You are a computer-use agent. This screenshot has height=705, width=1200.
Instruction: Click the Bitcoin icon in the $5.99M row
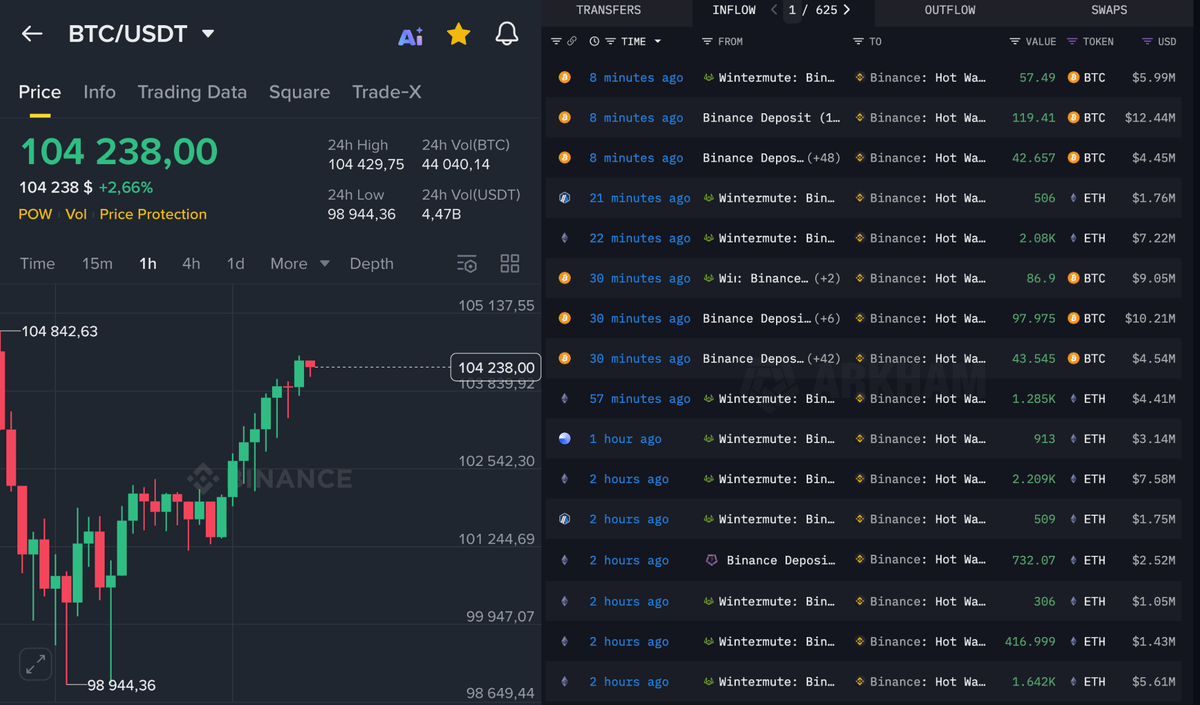click(565, 77)
